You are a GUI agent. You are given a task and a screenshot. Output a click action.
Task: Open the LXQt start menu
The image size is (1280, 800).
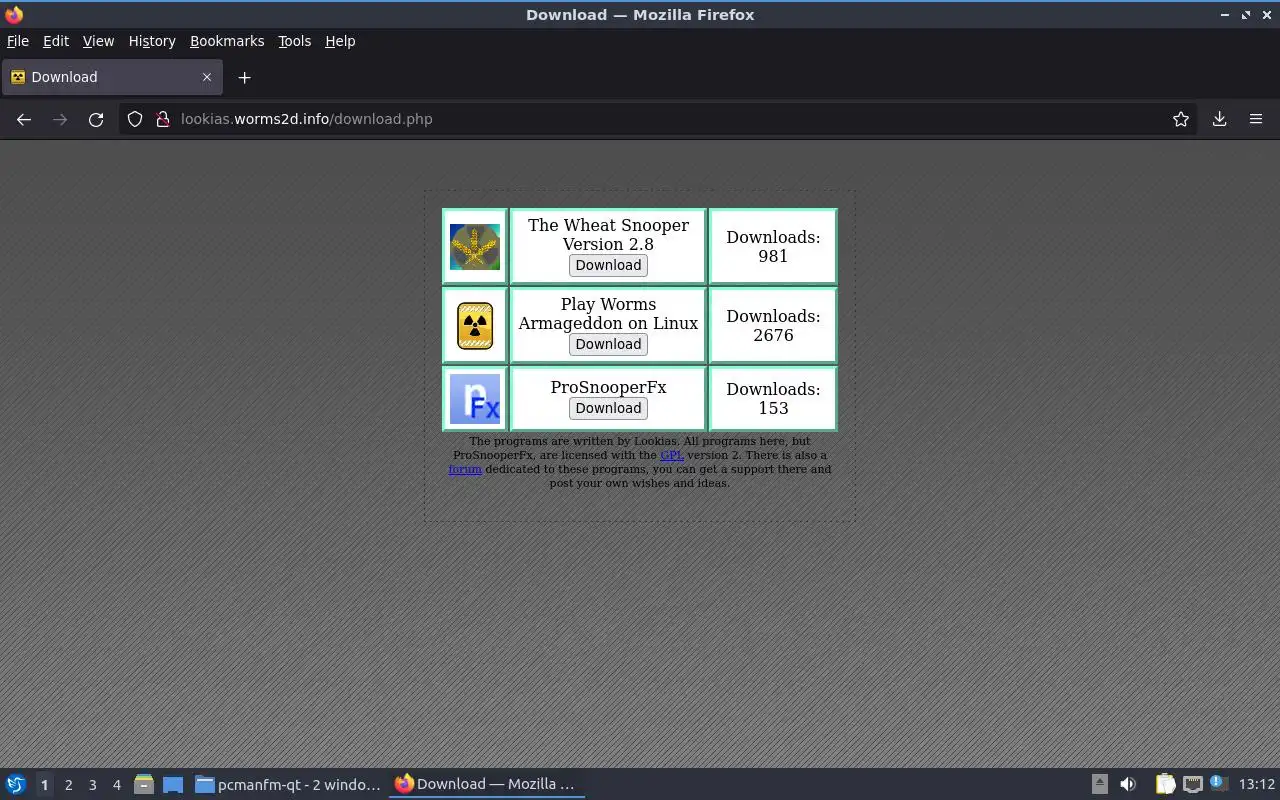[15, 784]
